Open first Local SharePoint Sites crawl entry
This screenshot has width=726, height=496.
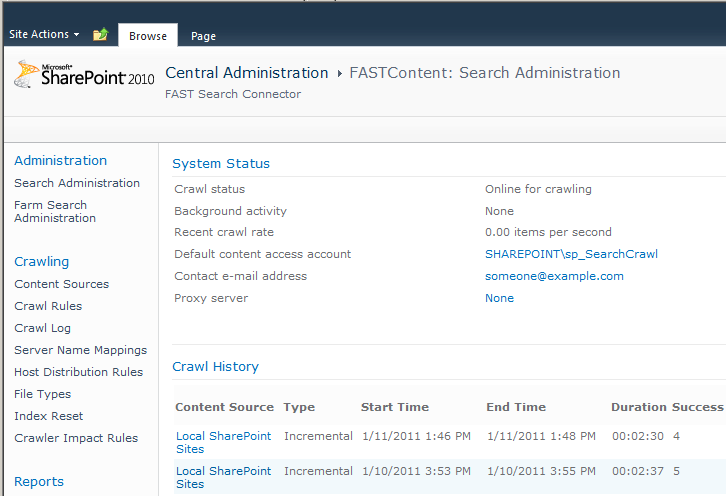[223, 442]
